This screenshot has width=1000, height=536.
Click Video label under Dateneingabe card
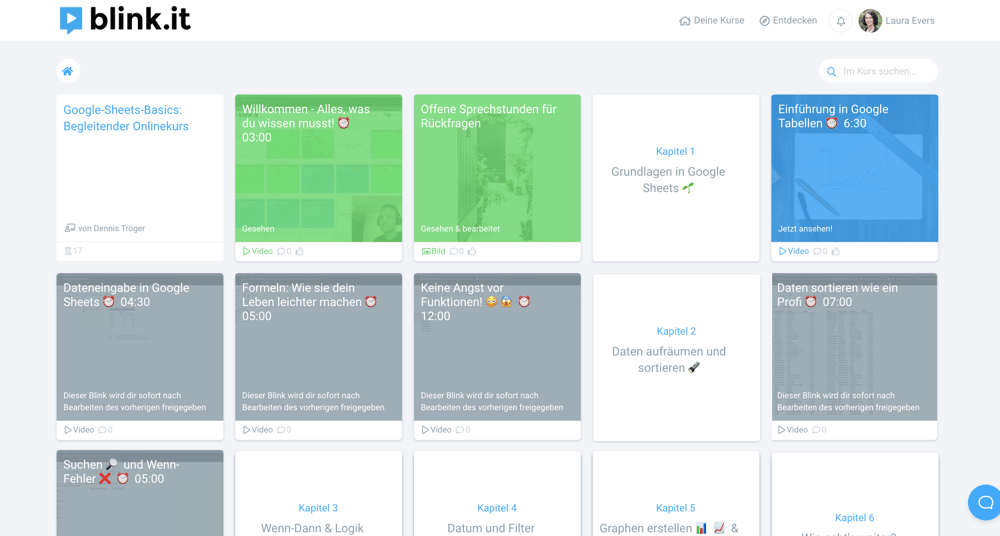pos(79,430)
